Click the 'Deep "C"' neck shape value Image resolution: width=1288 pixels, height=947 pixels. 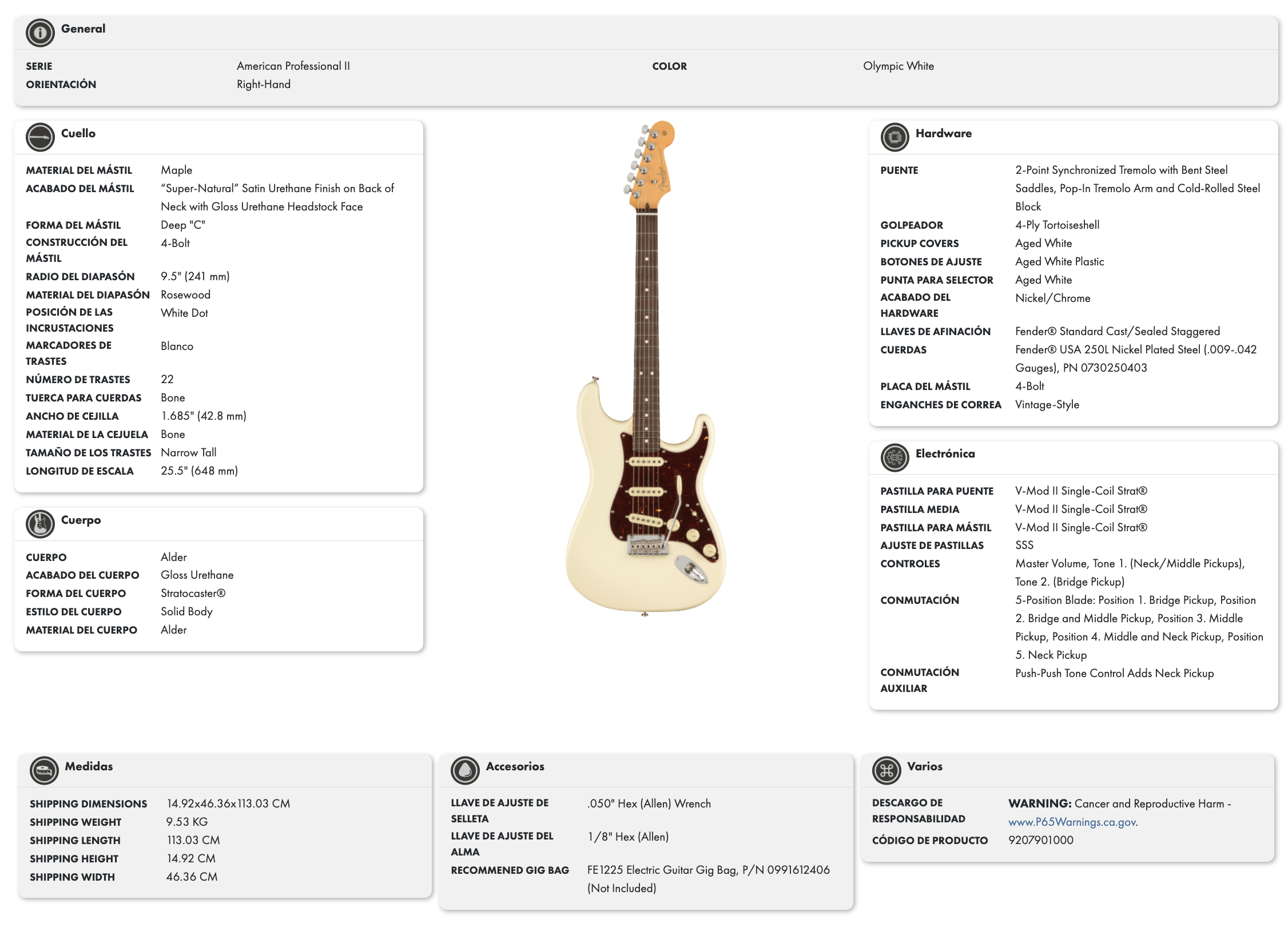point(183,225)
